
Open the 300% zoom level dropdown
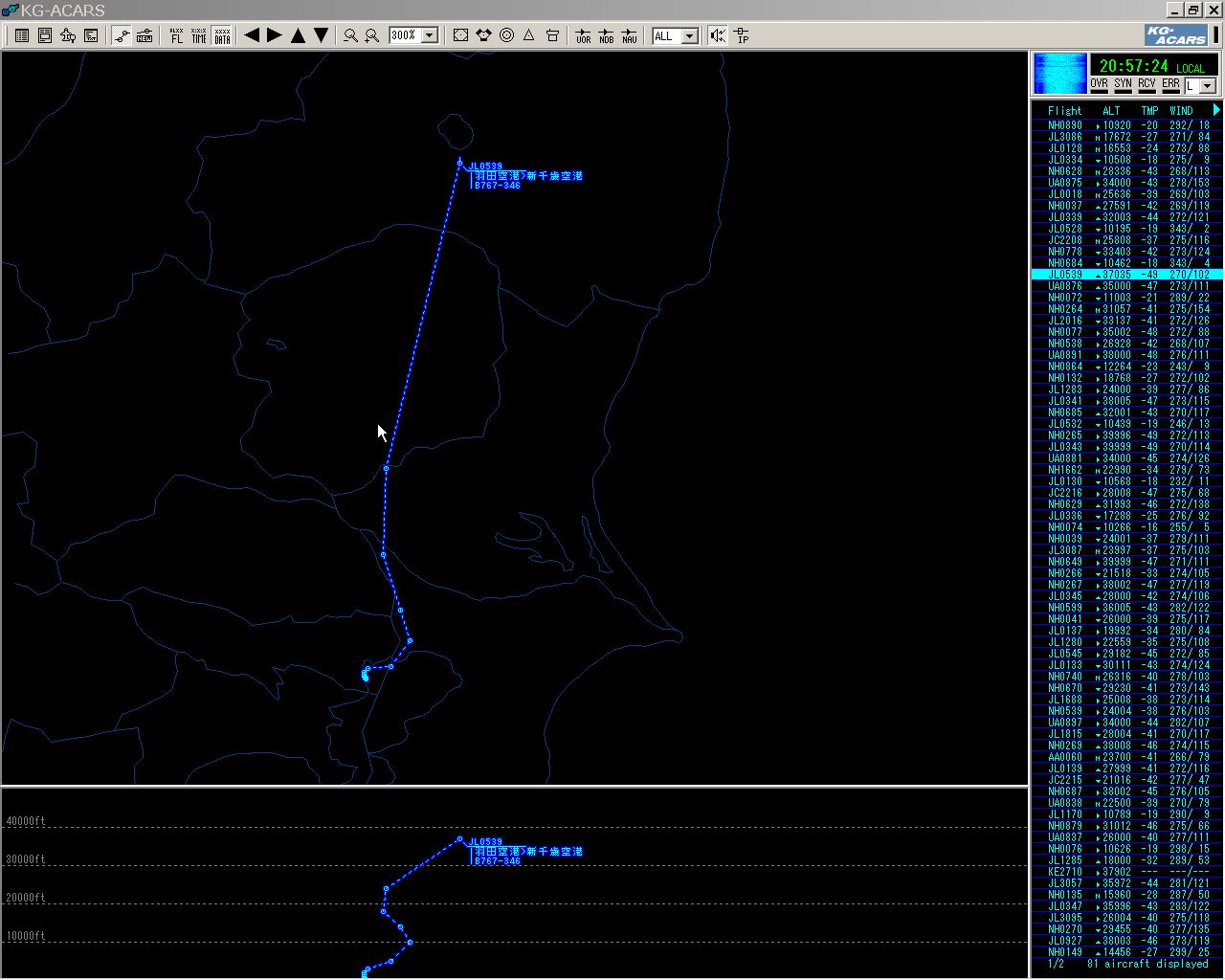point(430,35)
